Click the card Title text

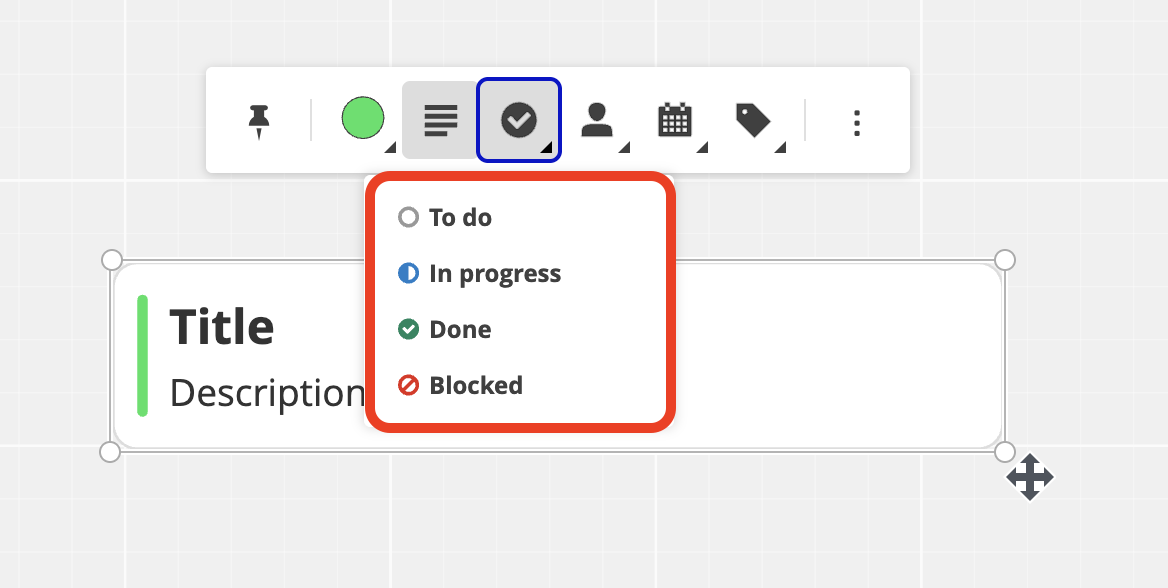pos(222,327)
